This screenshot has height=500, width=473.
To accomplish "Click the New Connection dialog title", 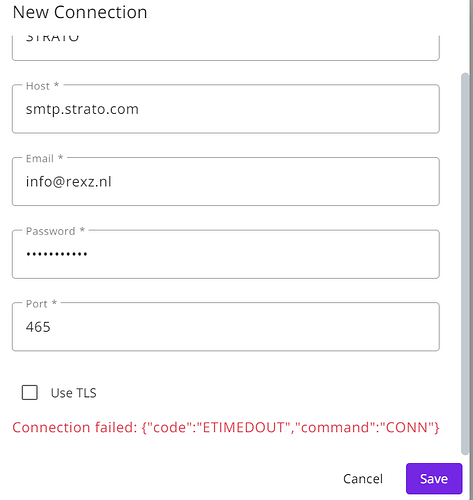I will click(80, 12).
